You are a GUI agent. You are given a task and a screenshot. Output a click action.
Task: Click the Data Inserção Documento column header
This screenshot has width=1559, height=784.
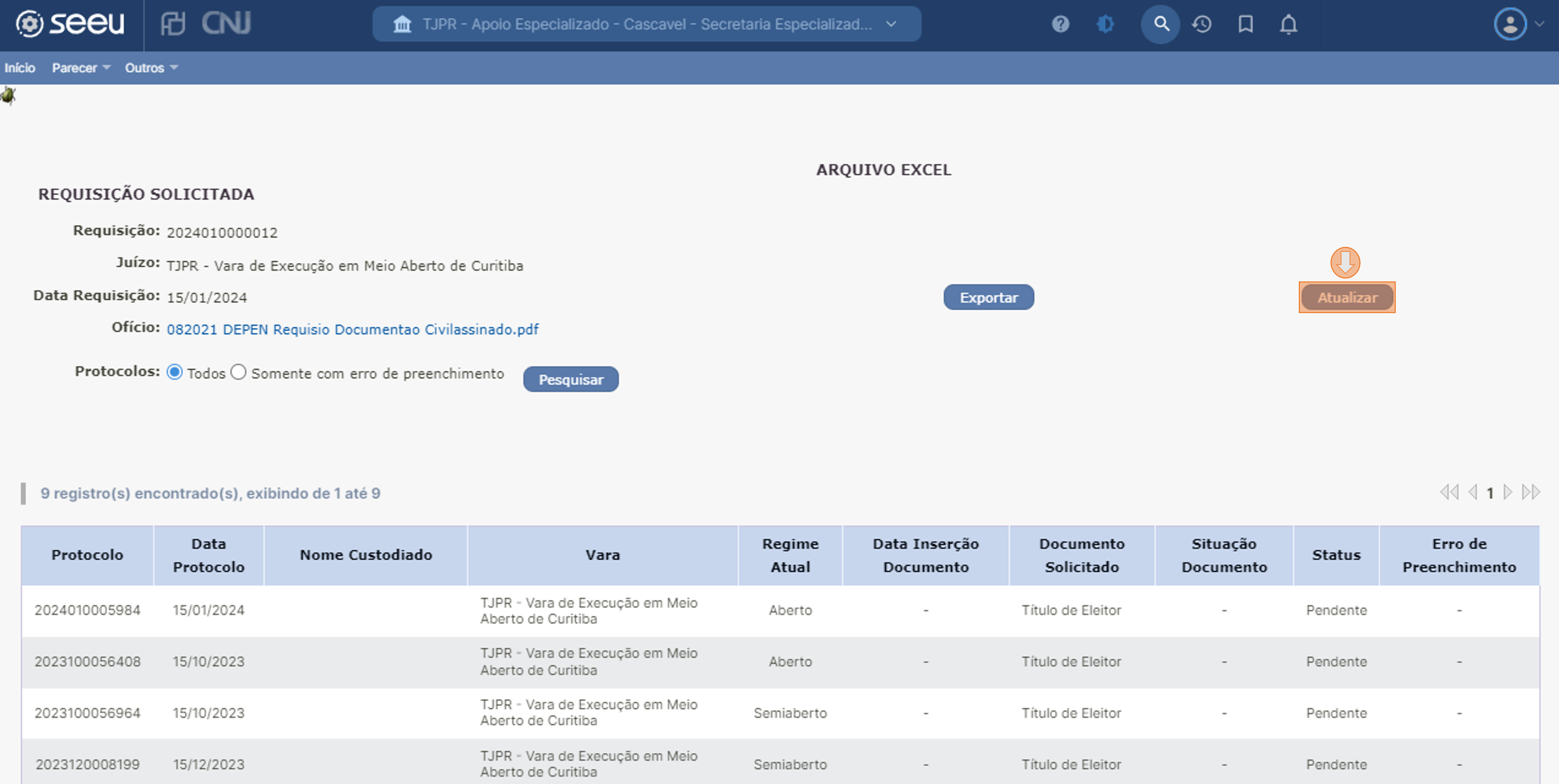pyautogui.click(x=925, y=555)
